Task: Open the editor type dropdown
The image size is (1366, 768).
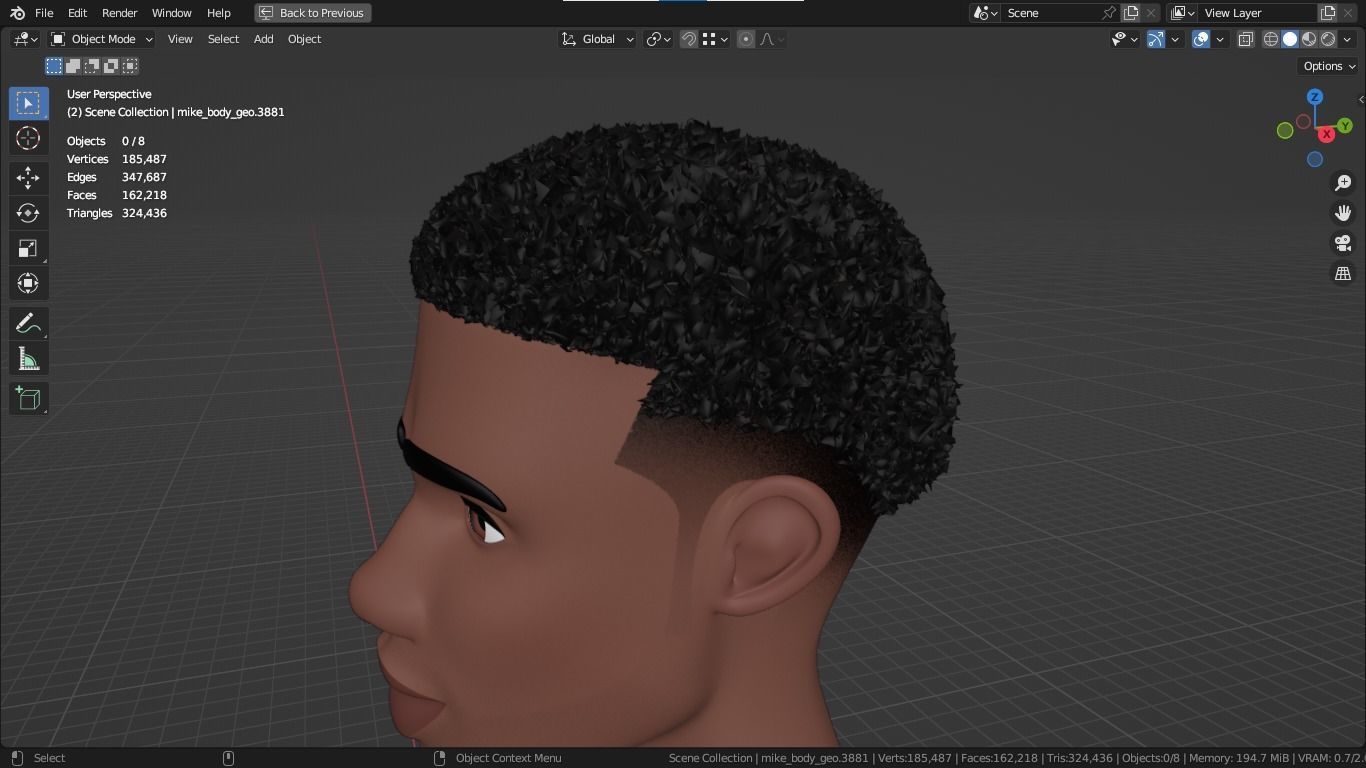Action: [25, 39]
